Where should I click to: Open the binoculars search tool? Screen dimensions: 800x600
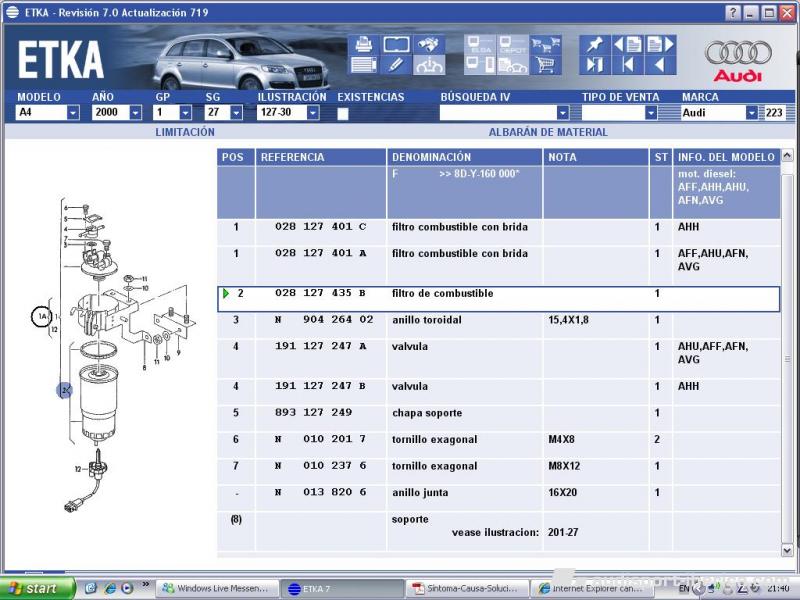click(429, 44)
